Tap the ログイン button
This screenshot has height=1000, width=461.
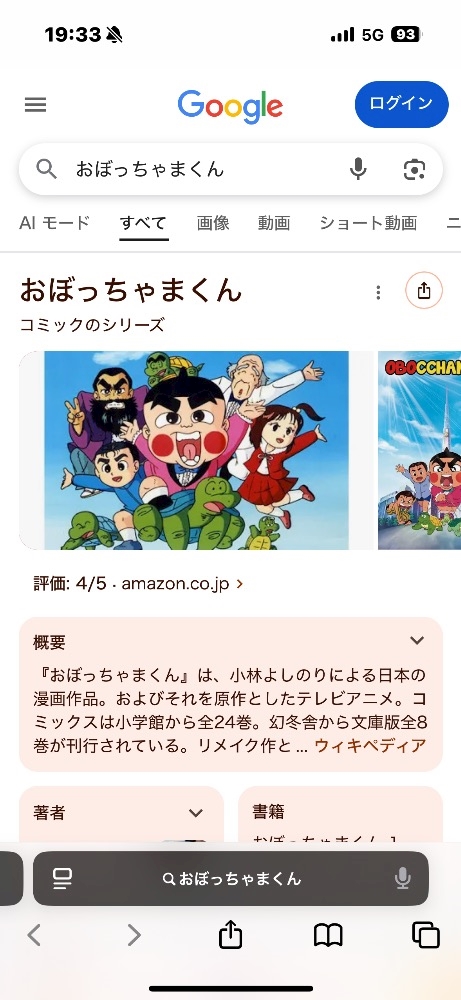coord(402,104)
